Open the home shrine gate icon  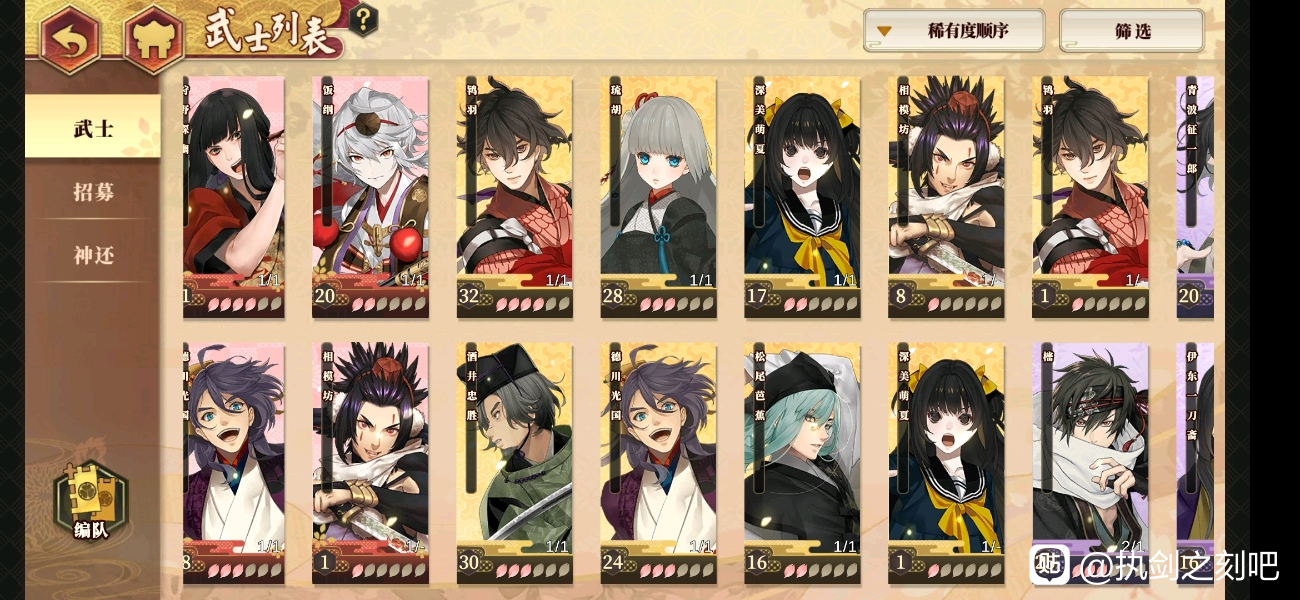tap(155, 39)
